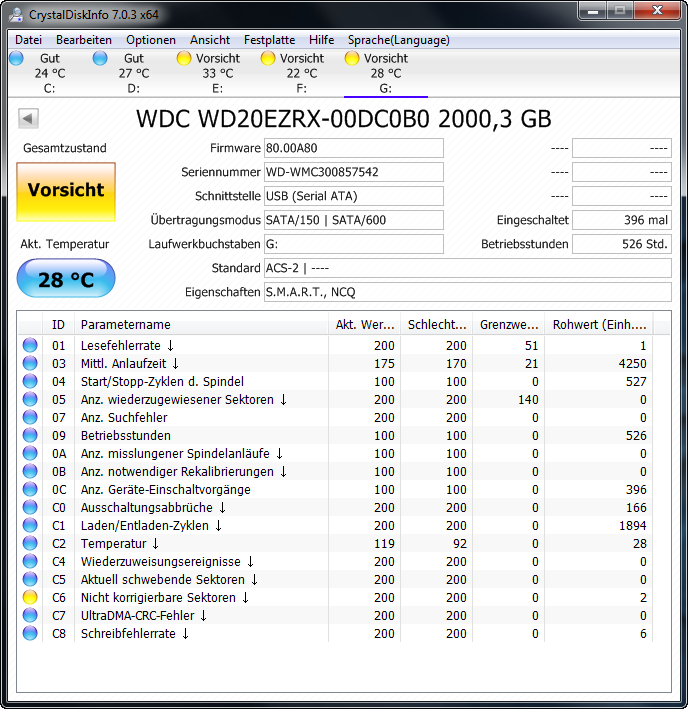688x709 pixels.
Task: Click raw value 166 in table
Action: (636, 507)
